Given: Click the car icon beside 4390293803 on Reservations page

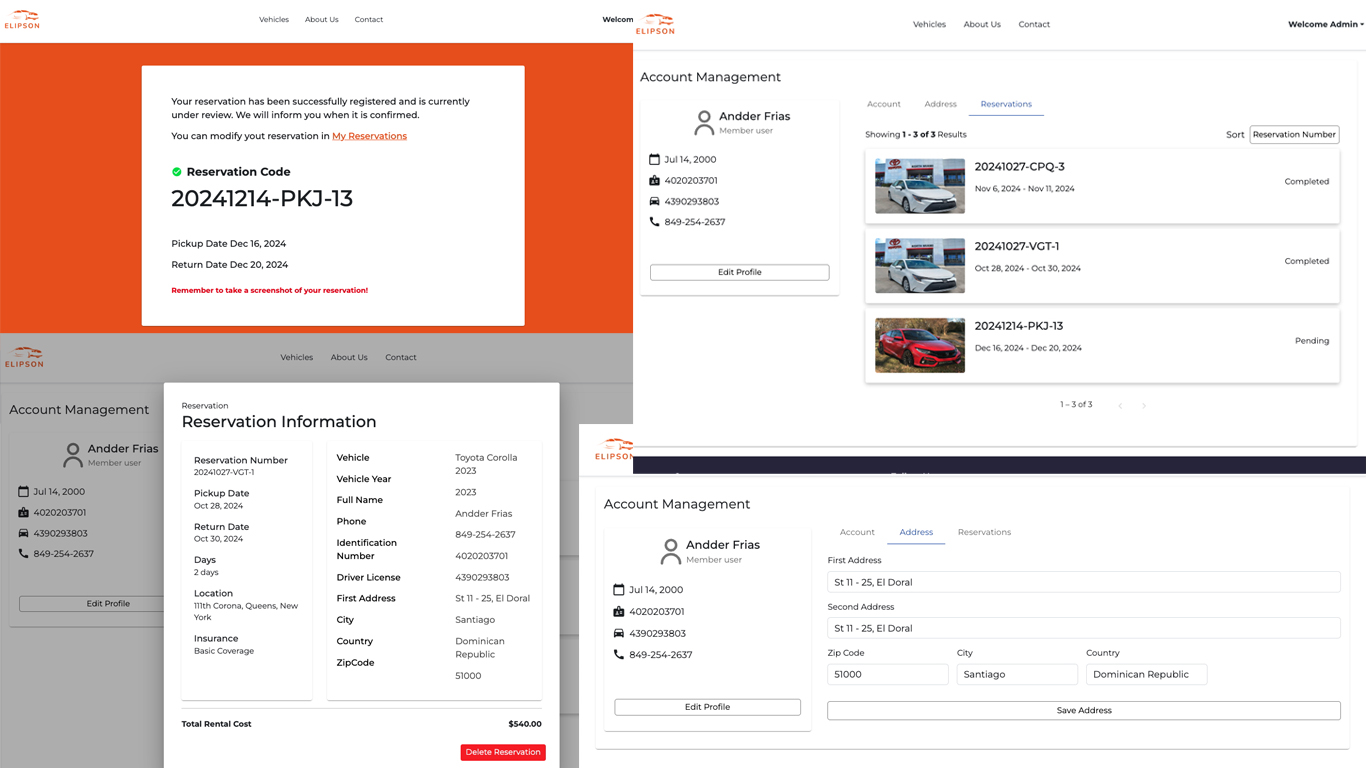Looking at the screenshot, I should pyautogui.click(x=654, y=202).
